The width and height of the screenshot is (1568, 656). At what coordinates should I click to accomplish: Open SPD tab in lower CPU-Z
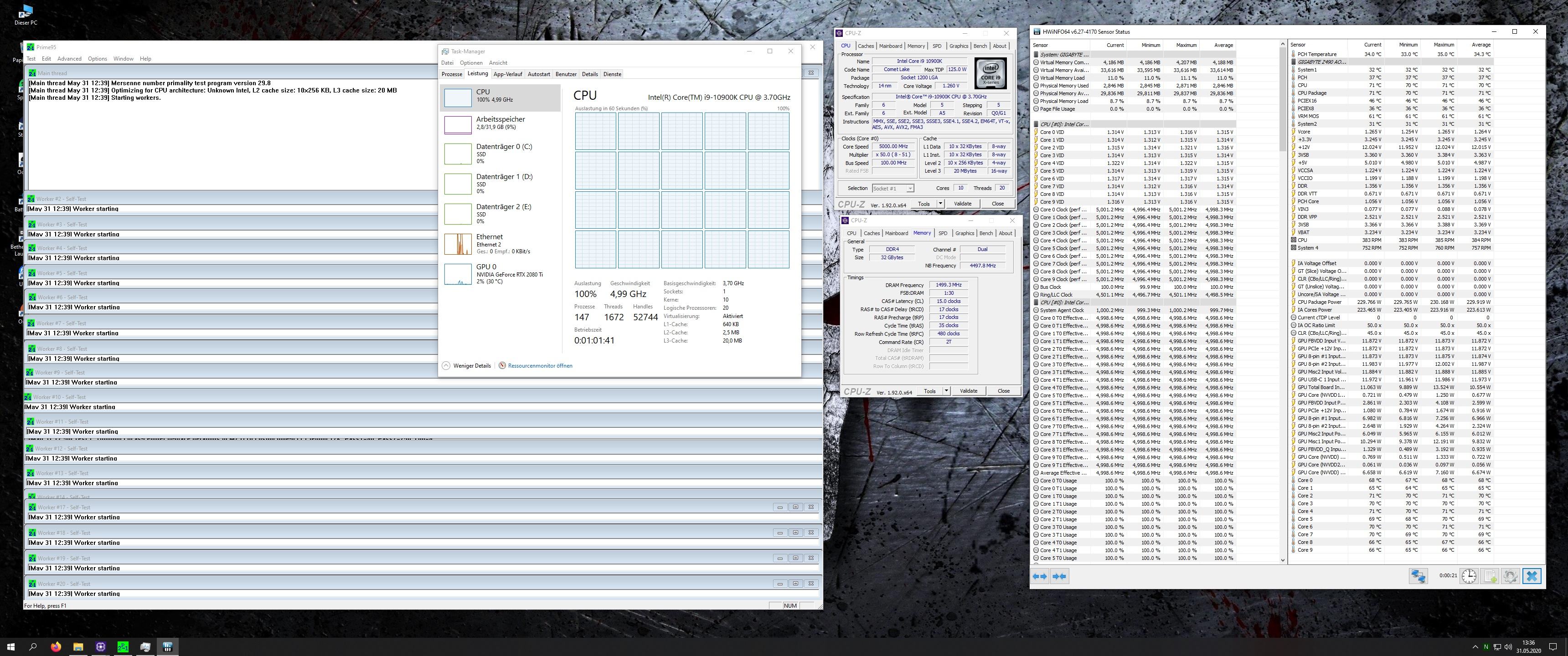point(943,234)
